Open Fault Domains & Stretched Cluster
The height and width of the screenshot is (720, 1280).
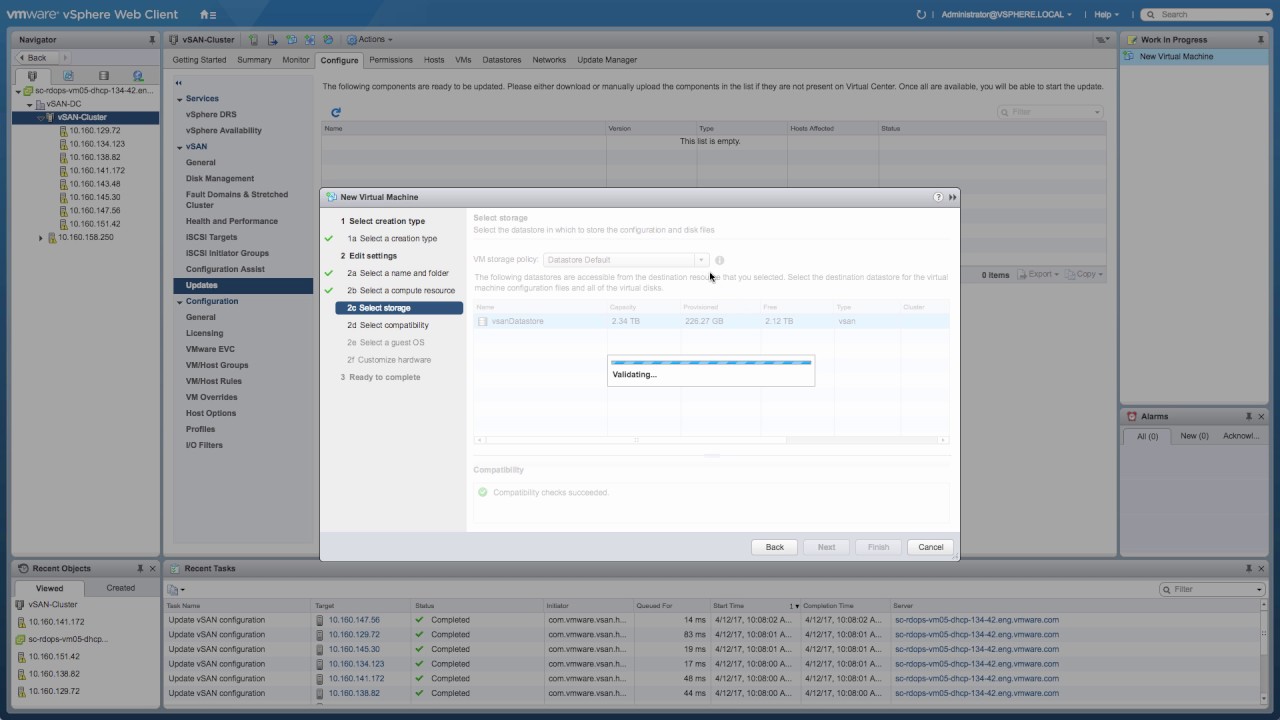(237, 200)
